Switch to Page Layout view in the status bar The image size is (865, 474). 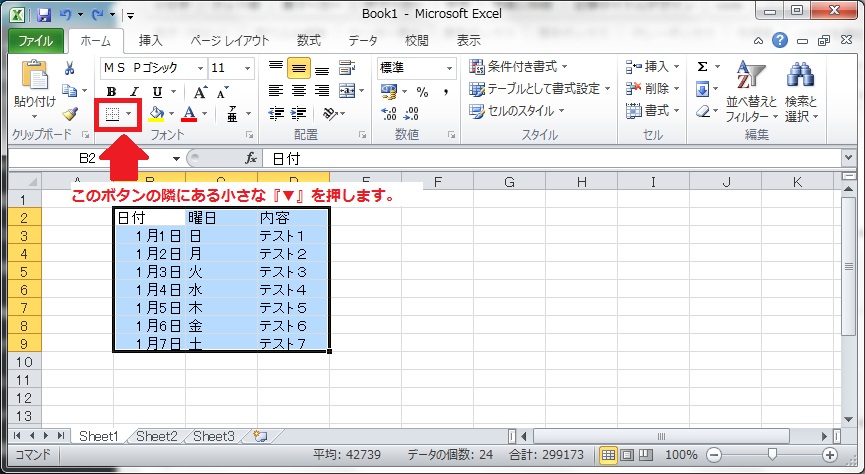[x=627, y=455]
